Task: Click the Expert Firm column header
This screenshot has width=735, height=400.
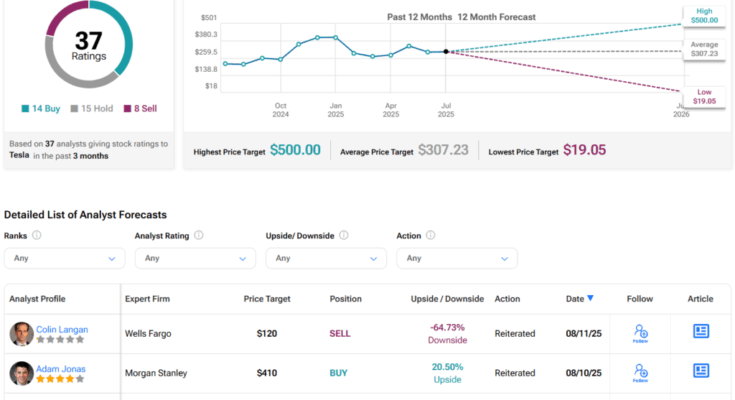Action: click(147, 299)
